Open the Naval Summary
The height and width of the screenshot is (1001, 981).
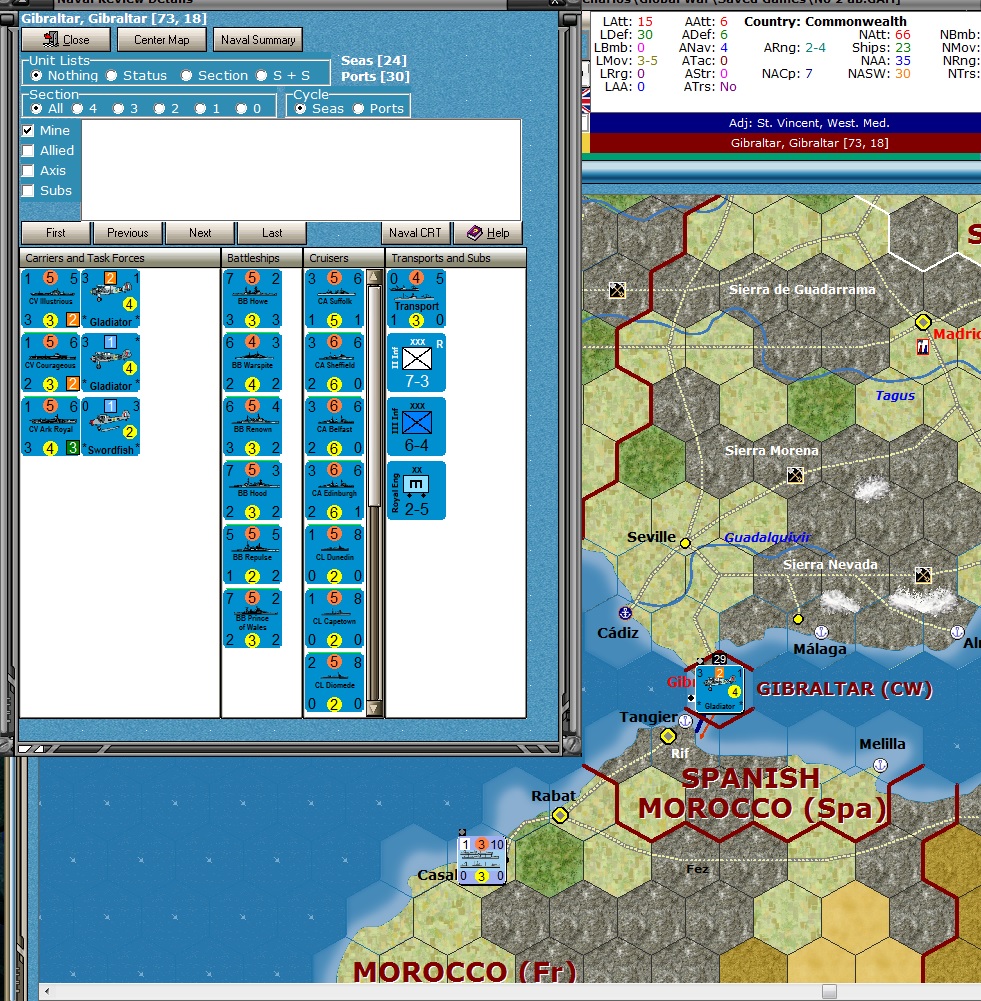pyautogui.click(x=258, y=40)
